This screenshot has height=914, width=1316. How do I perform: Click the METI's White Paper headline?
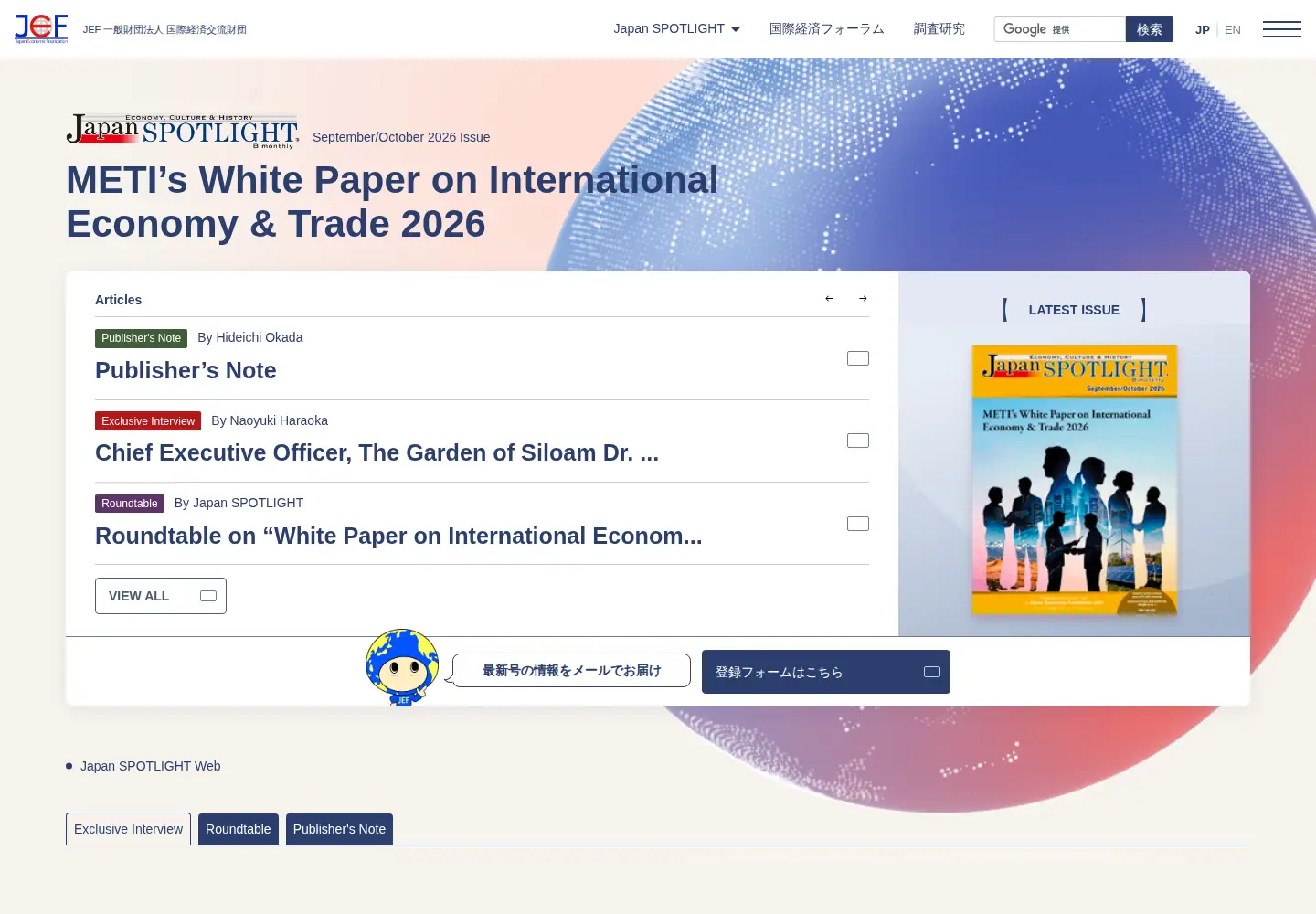(x=392, y=202)
